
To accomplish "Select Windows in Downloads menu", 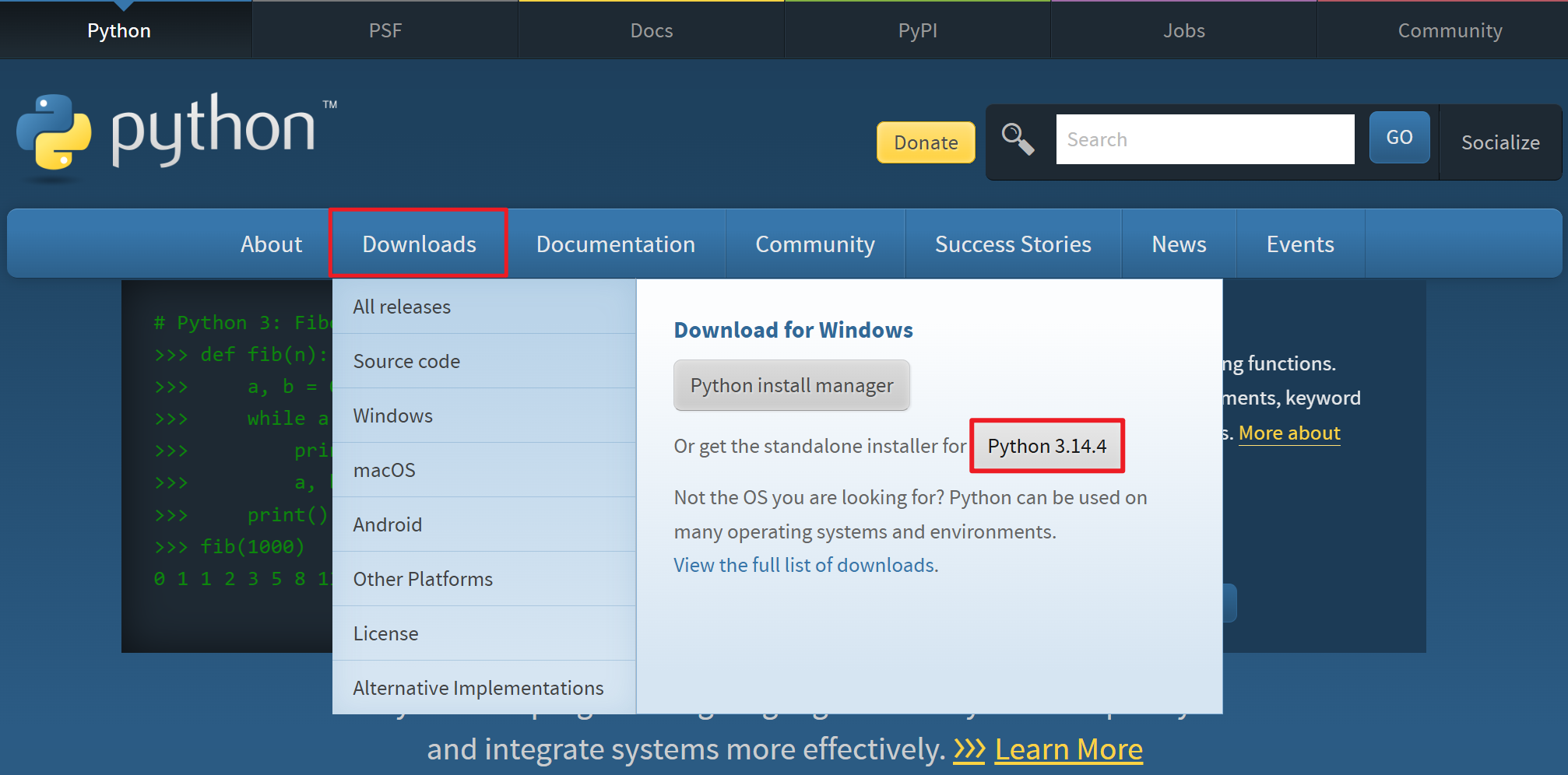I will coord(484,416).
